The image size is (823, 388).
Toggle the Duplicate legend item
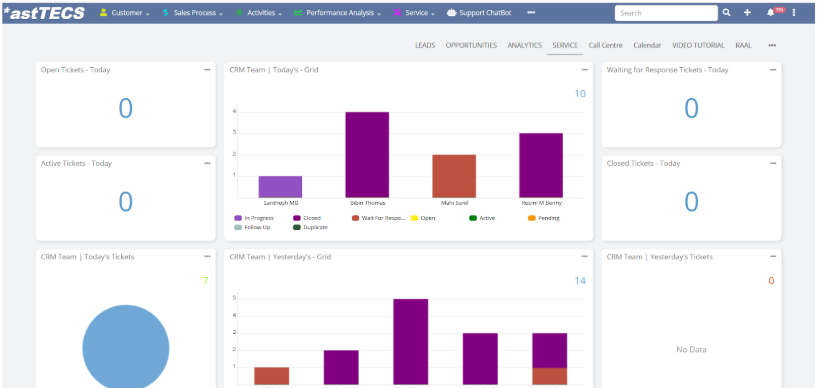[310, 227]
